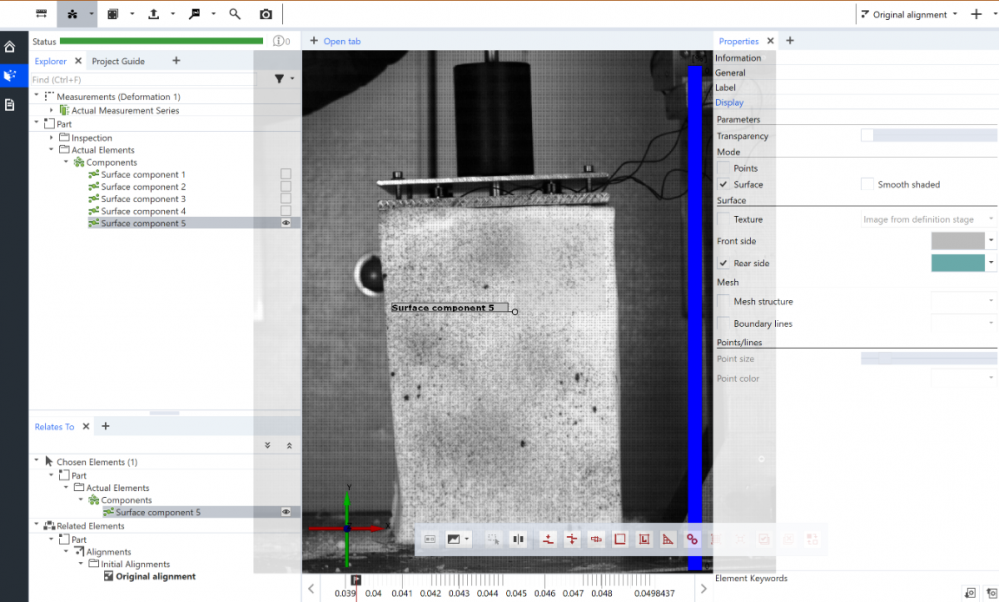
Task: Click the camera snapshot icon in top toolbar
Action: point(265,14)
